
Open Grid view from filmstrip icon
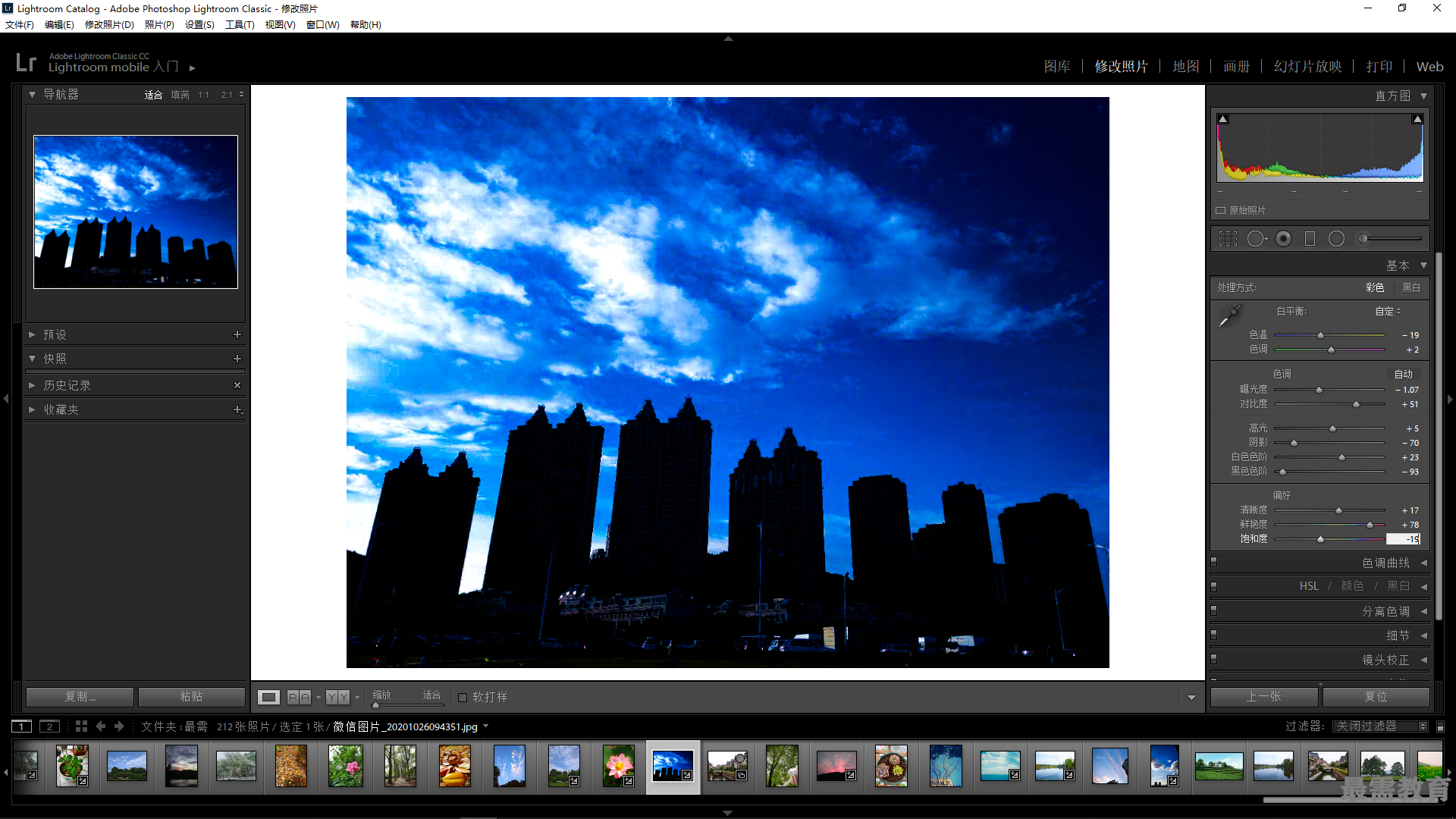pyautogui.click(x=81, y=726)
